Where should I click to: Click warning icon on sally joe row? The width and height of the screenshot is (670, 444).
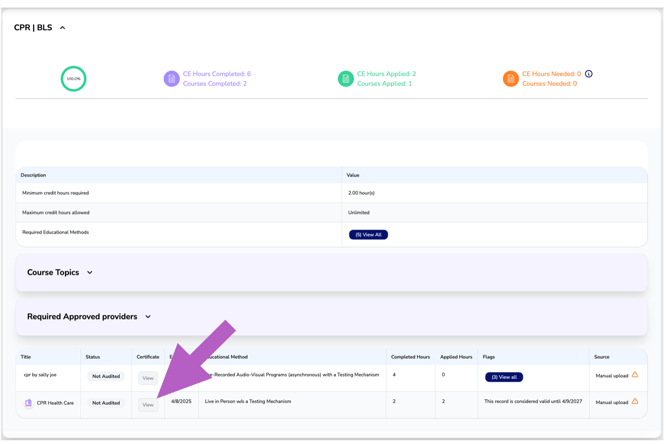[635, 375]
